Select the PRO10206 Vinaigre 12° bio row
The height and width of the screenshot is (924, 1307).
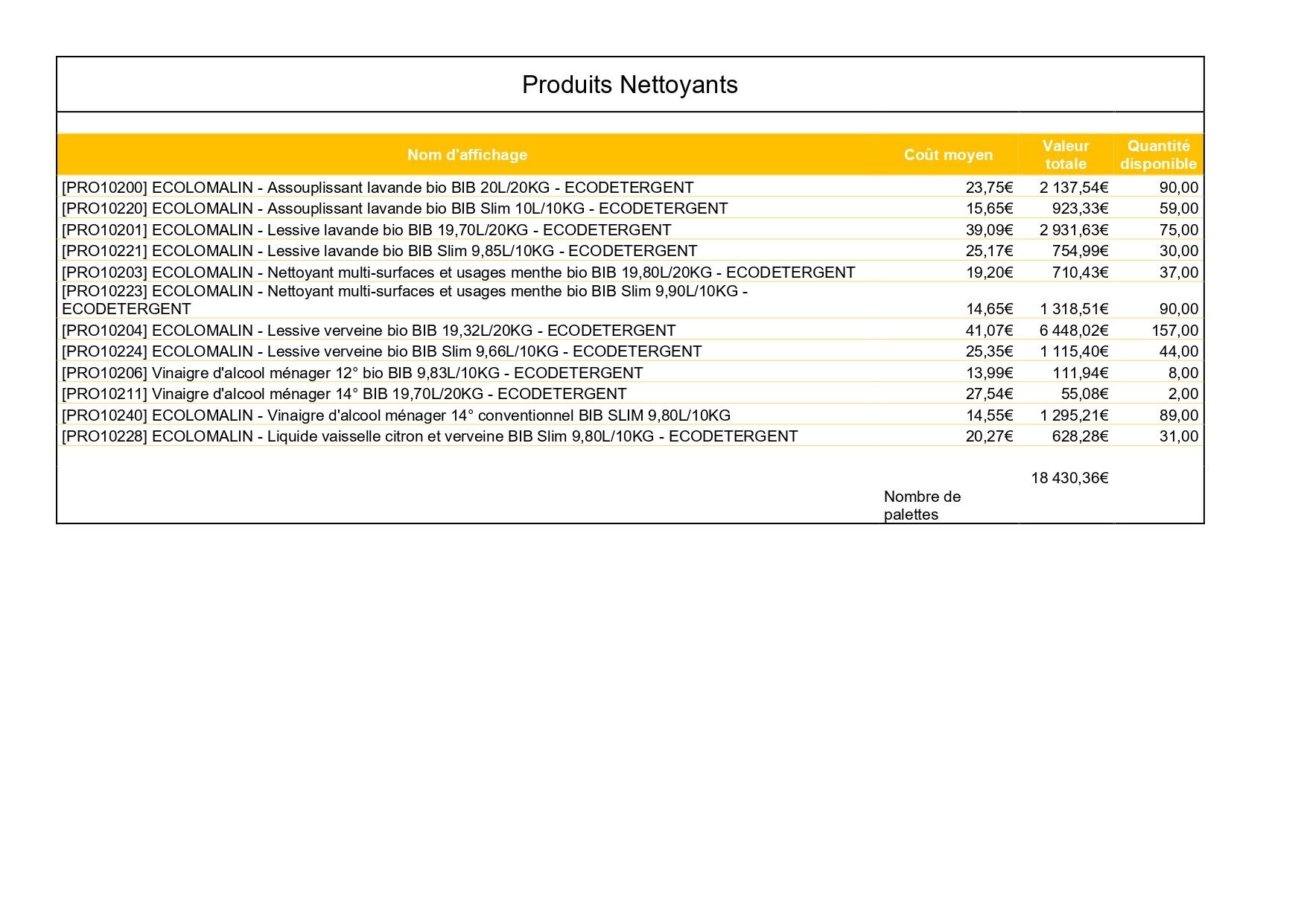pos(630,373)
